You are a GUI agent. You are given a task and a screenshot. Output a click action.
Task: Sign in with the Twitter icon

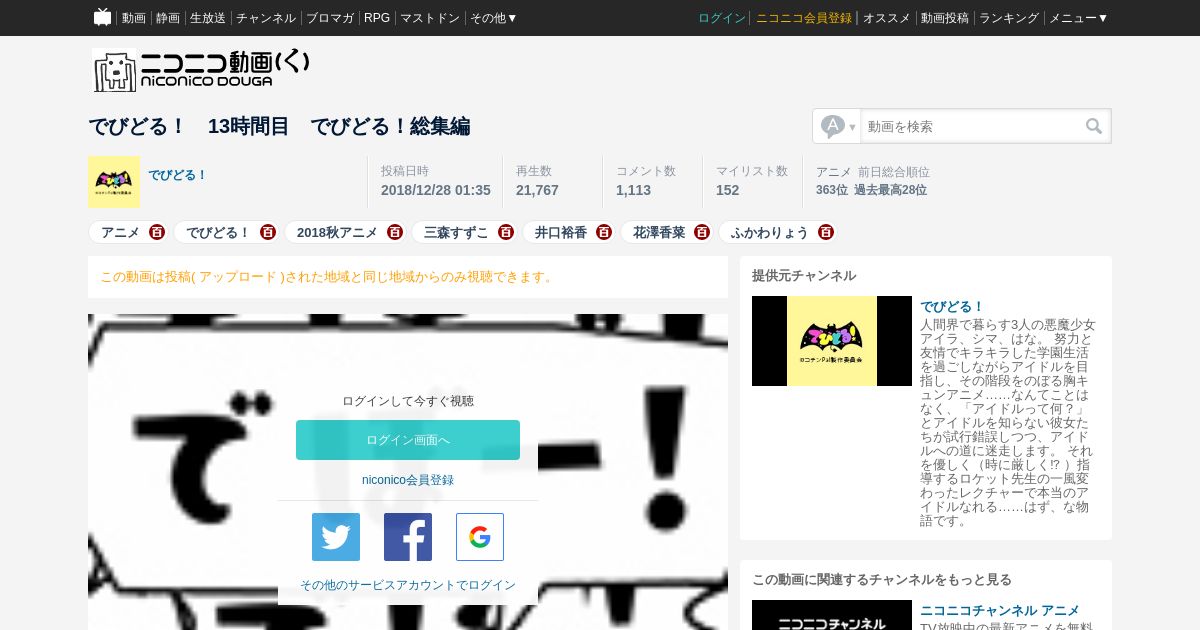(336, 537)
